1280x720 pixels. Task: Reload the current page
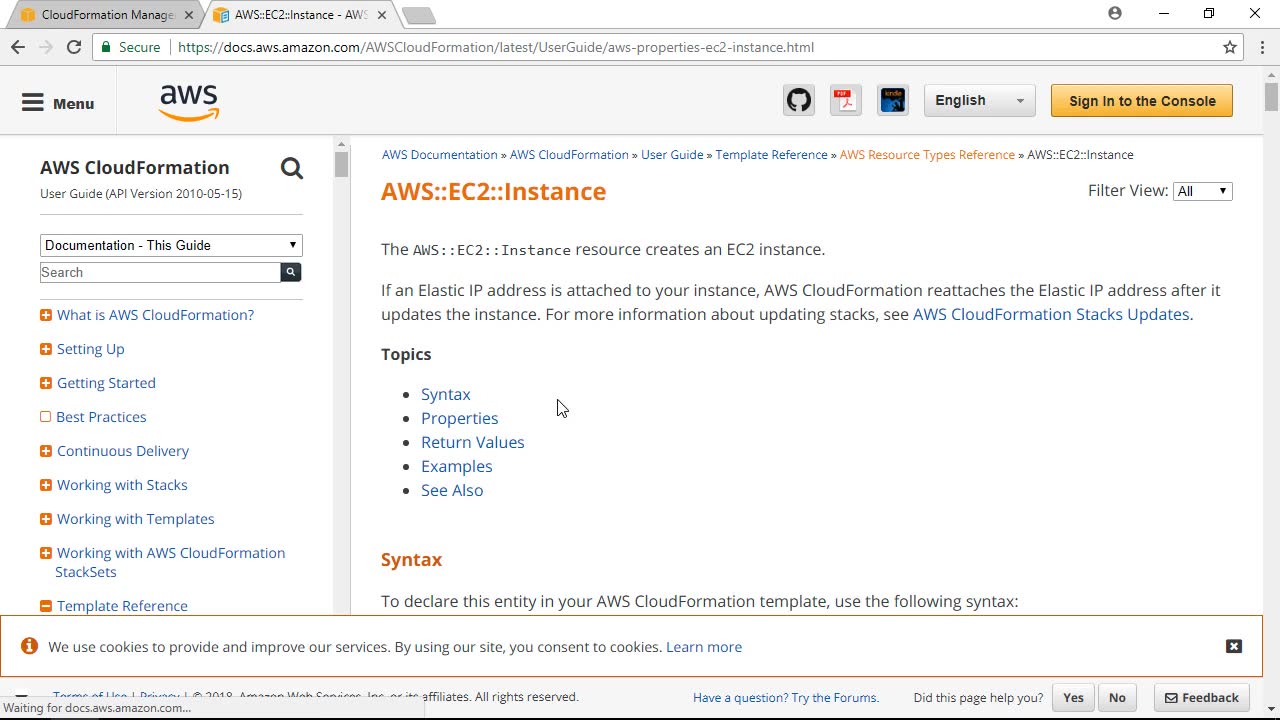(x=74, y=47)
